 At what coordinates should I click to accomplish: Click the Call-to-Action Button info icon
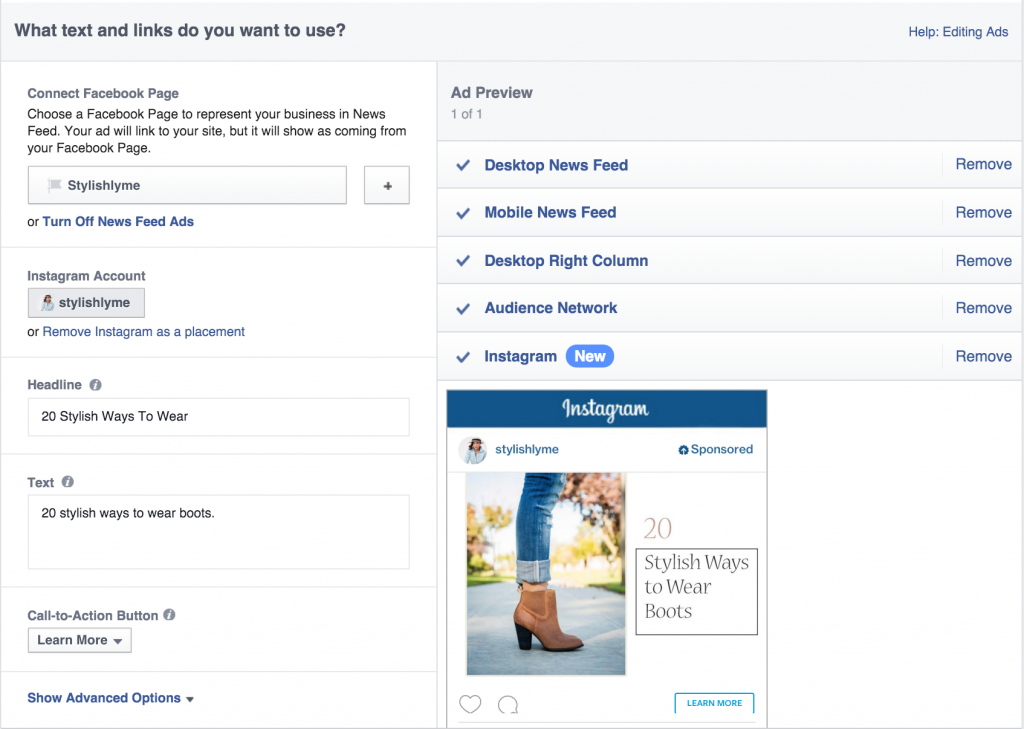pyautogui.click(x=169, y=615)
